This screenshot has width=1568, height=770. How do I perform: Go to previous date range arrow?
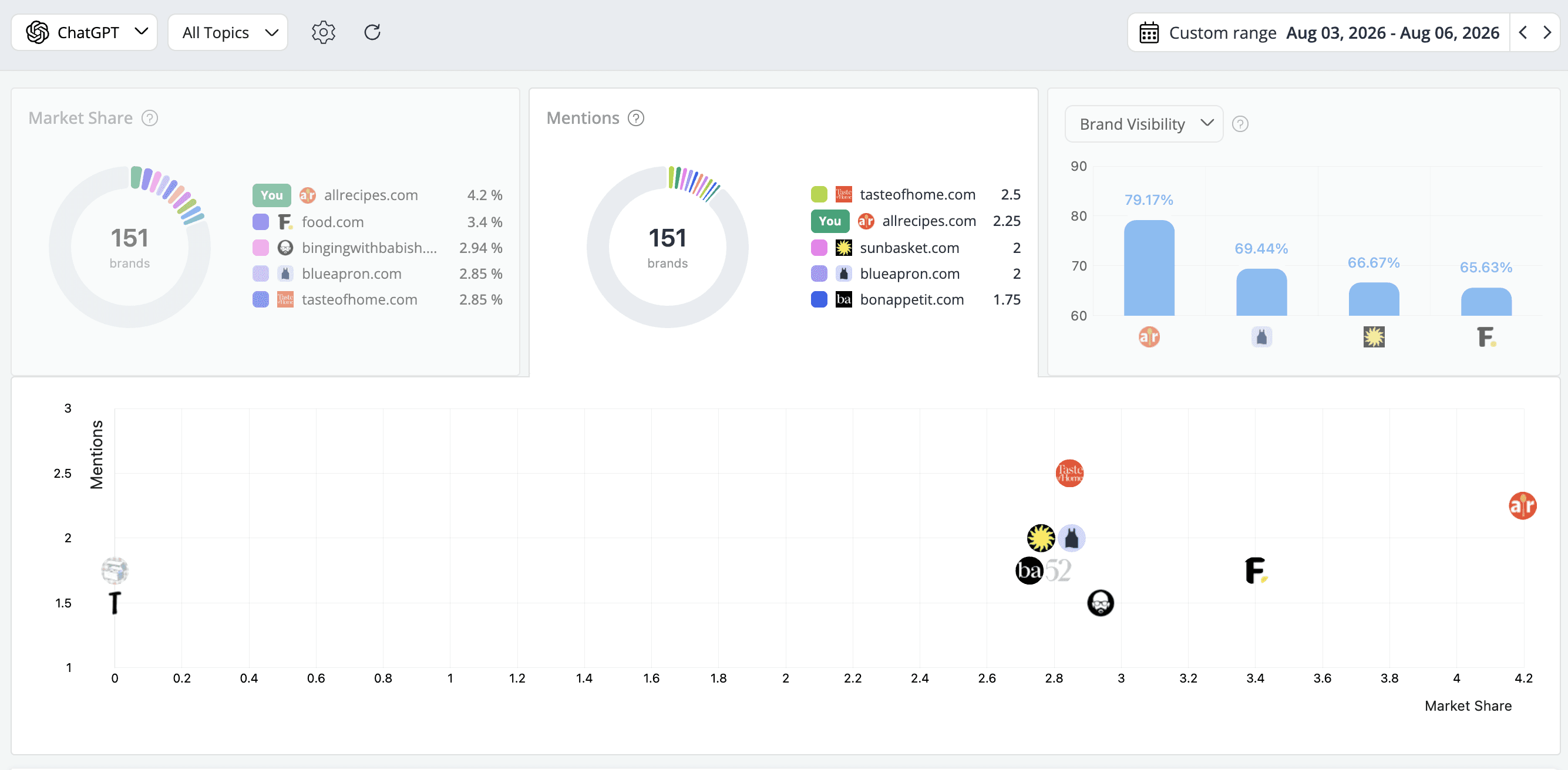point(1523,32)
